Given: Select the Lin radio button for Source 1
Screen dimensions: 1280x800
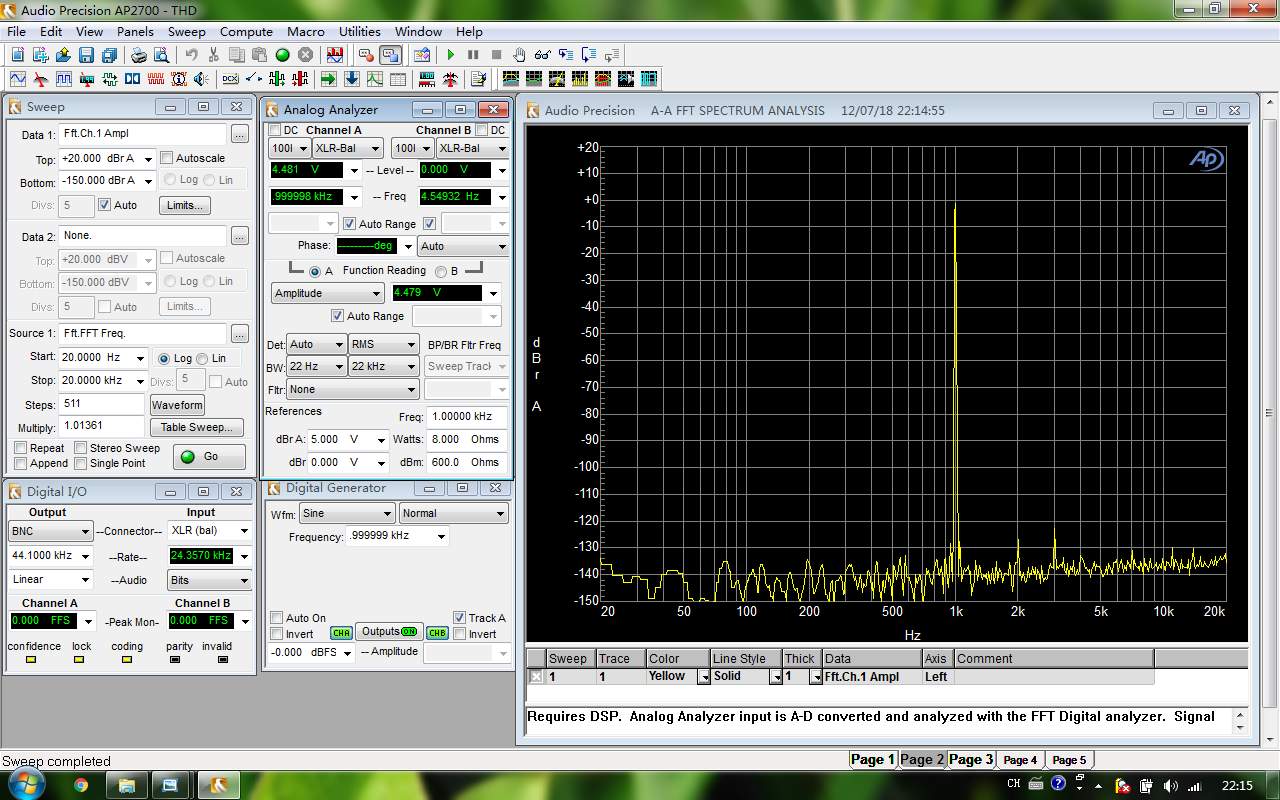Looking at the screenshot, I should [203, 358].
